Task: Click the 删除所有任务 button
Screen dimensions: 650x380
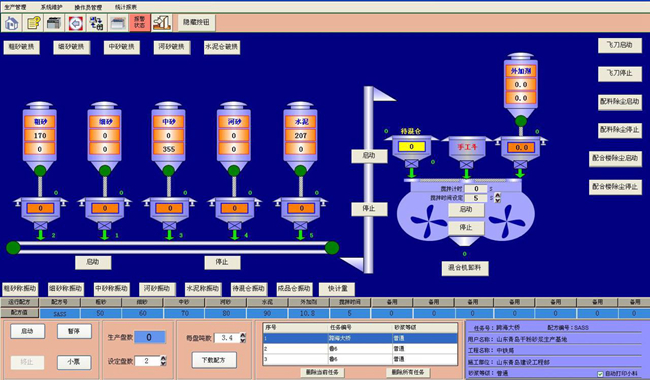Action: 408,372
